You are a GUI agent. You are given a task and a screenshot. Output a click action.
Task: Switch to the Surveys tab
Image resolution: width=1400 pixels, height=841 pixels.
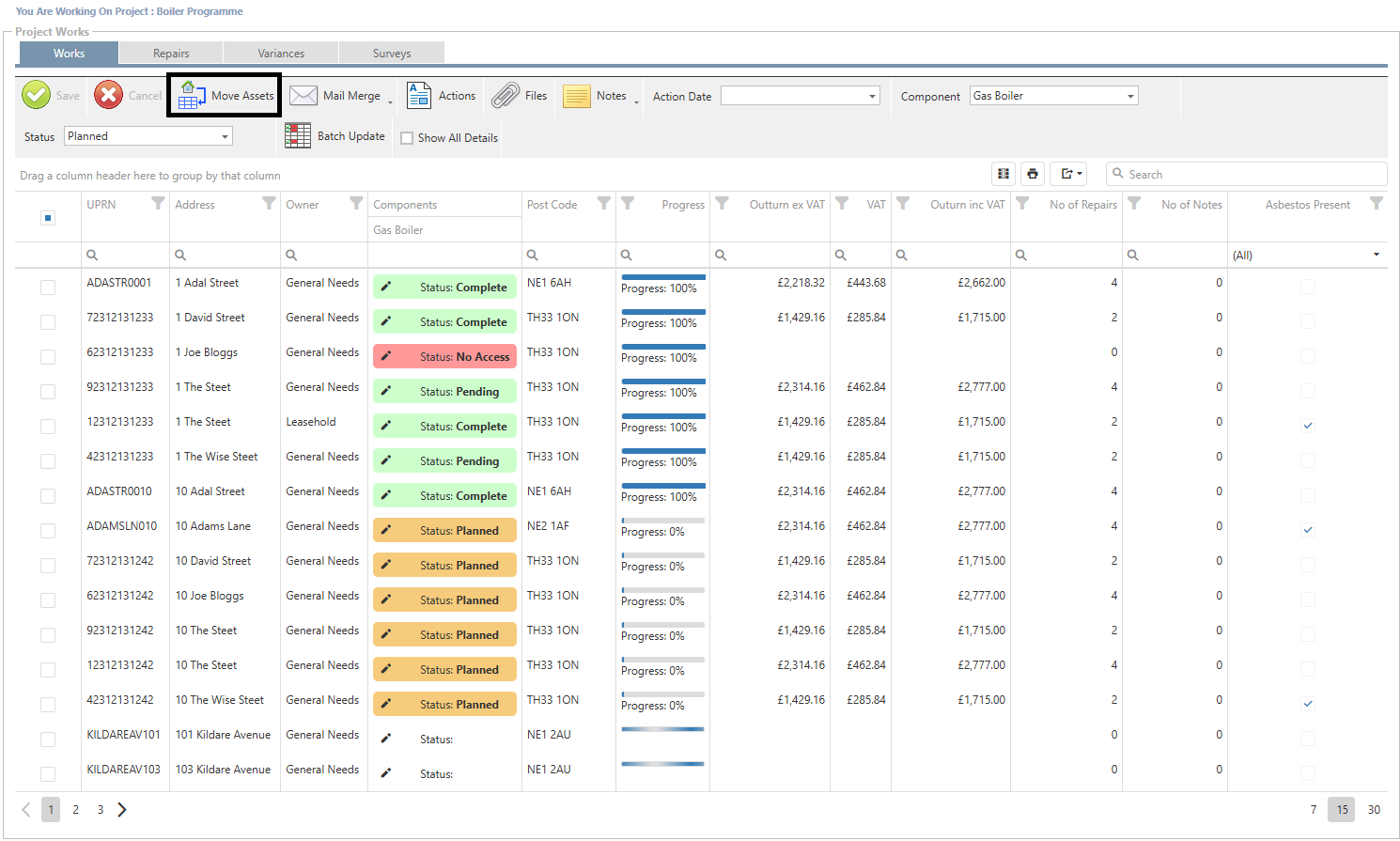tap(392, 54)
